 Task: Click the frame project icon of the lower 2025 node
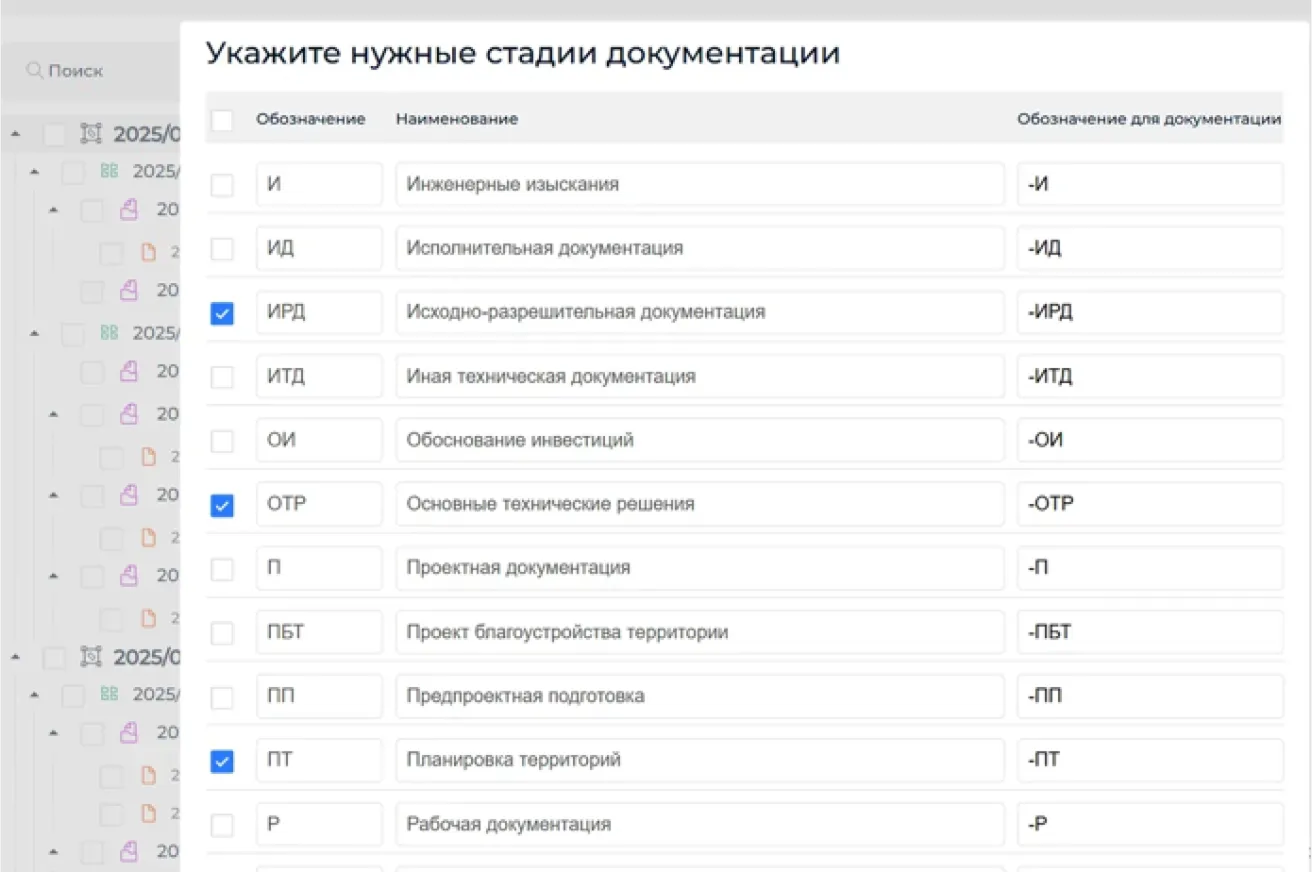(90, 657)
